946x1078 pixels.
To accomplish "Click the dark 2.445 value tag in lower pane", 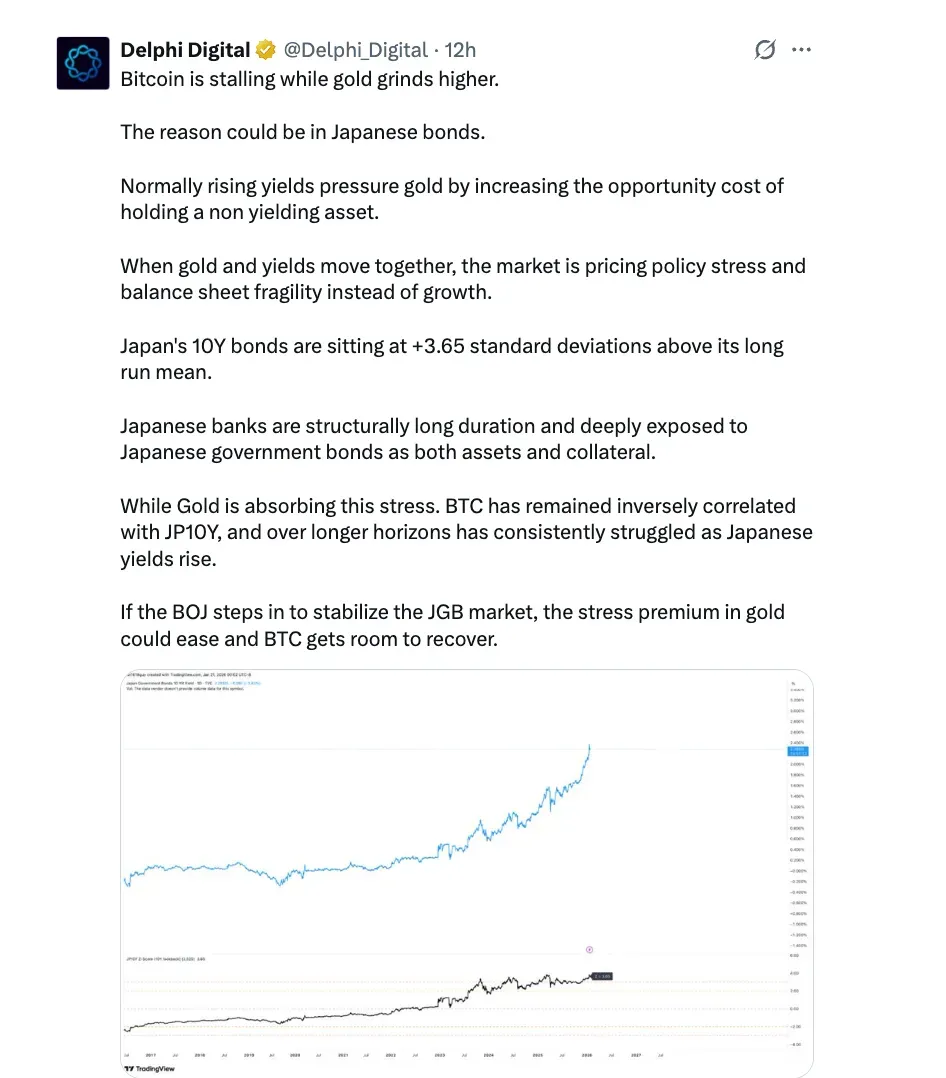I will pos(600,975).
